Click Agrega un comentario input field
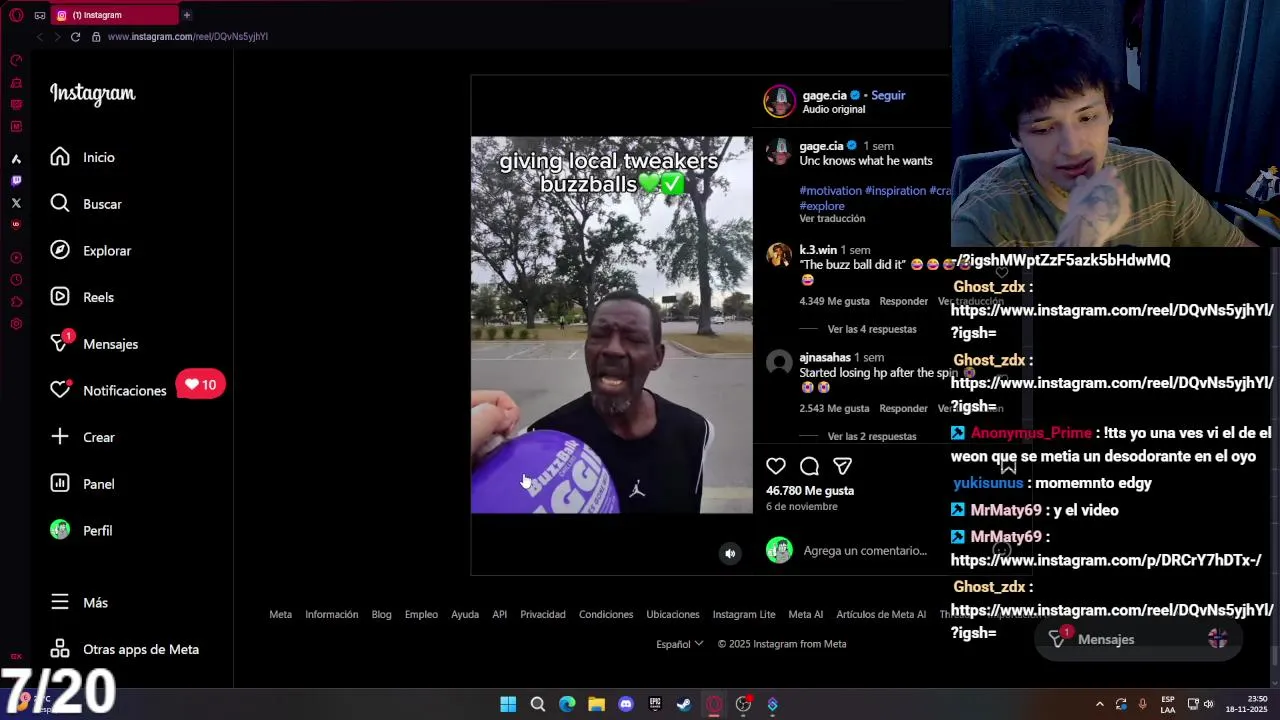This screenshot has width=1280, height=720. pyautogui.click(x=865, y=551)
